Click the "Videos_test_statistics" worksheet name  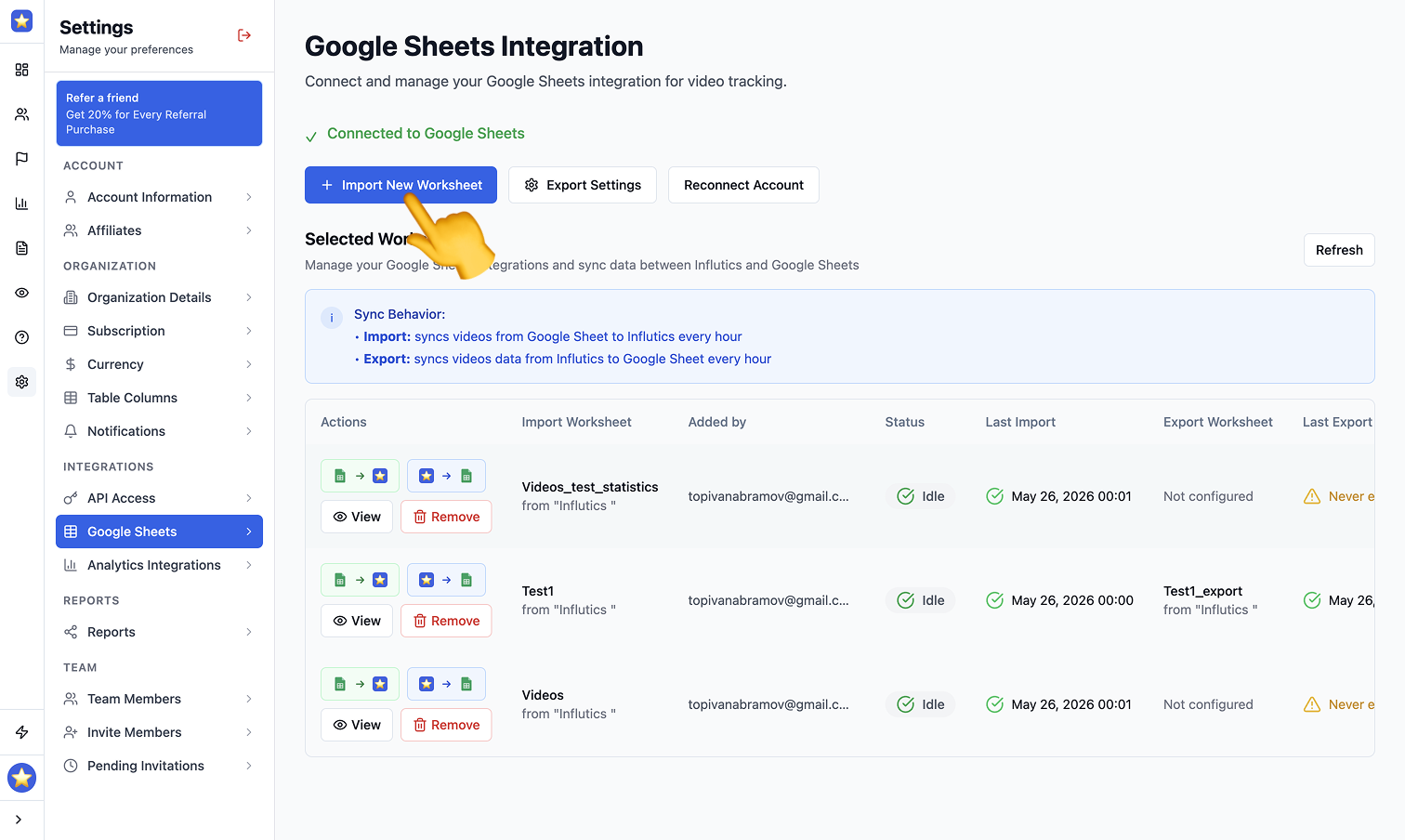pos(590,487)
